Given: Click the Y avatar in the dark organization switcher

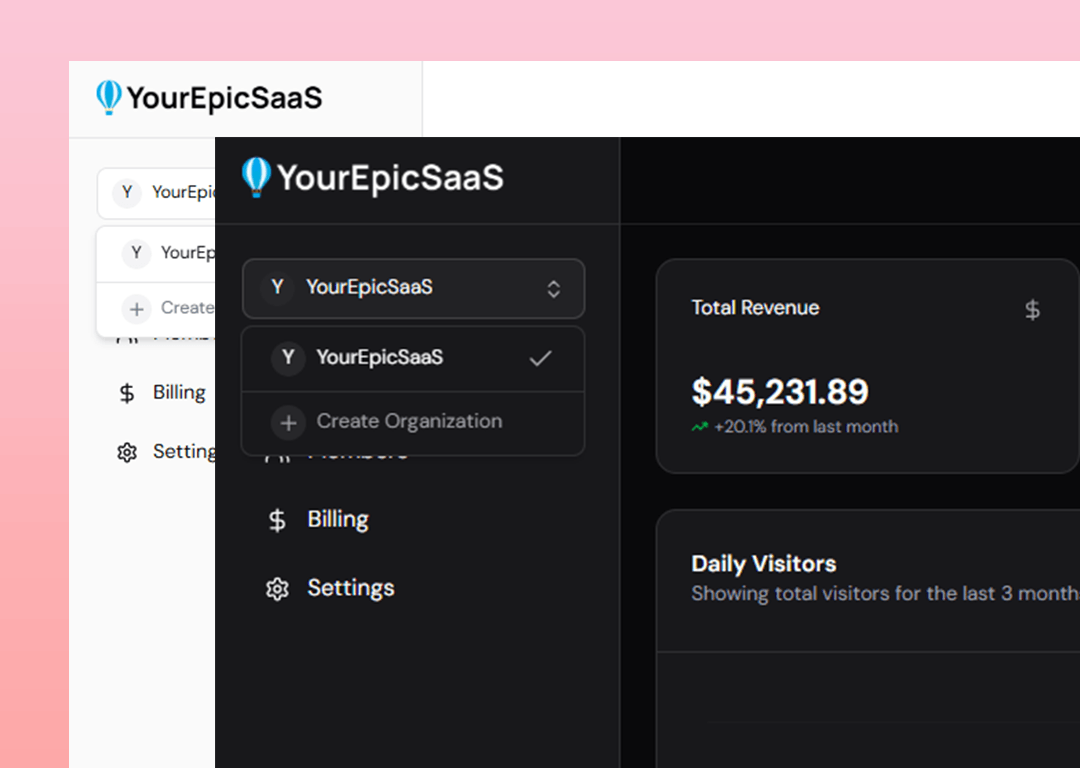Looking at the screenshot, I should pos(277,288).
